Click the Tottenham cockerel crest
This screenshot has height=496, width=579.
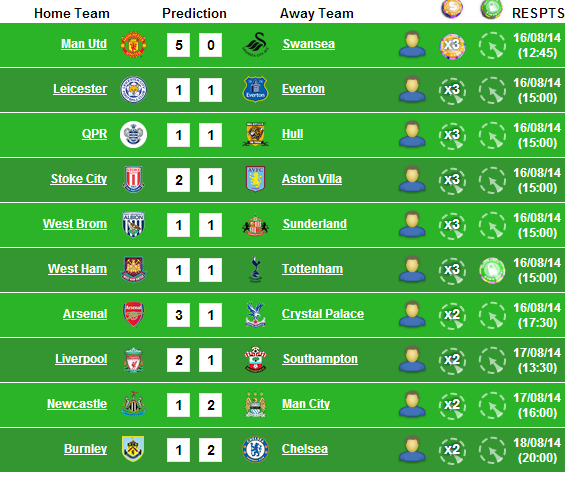tap(255, 270)
